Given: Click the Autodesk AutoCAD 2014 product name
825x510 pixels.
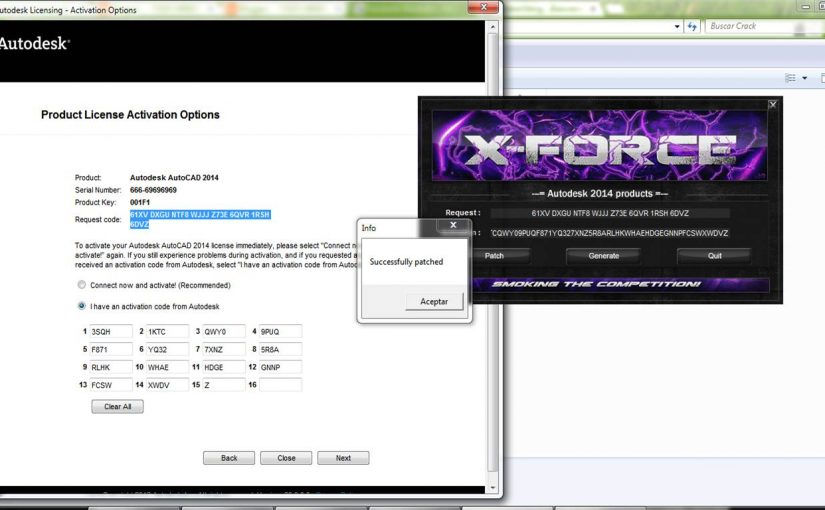Looking at the screenshot, I should pos(174,177).
